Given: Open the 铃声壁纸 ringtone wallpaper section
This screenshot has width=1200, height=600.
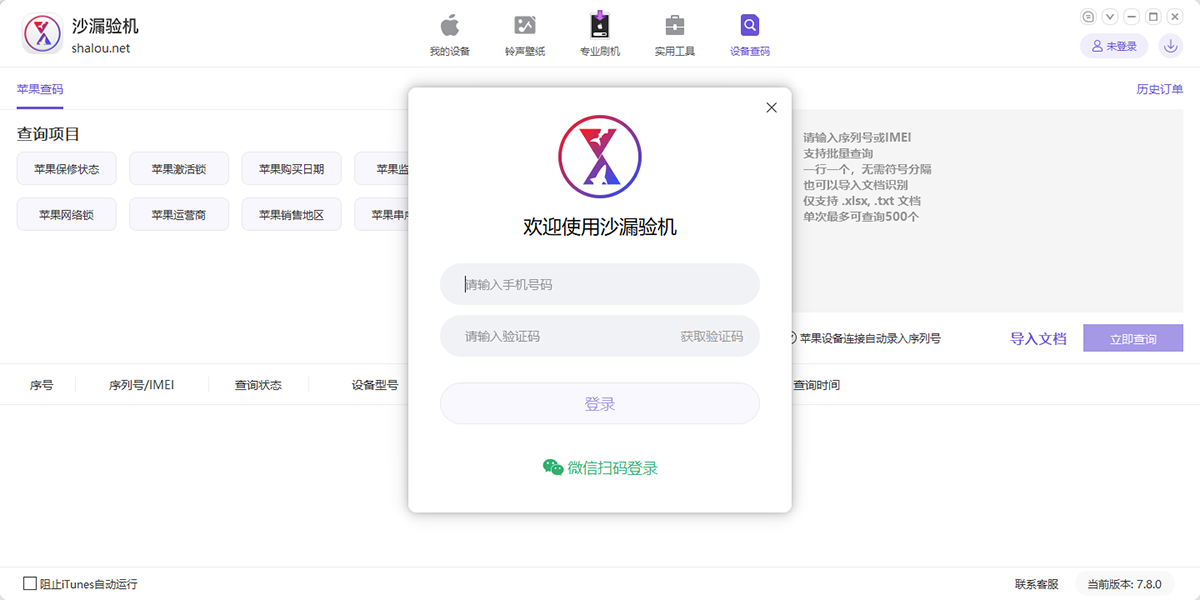Looking at the screenshot, I should click(x=525, y=35).
